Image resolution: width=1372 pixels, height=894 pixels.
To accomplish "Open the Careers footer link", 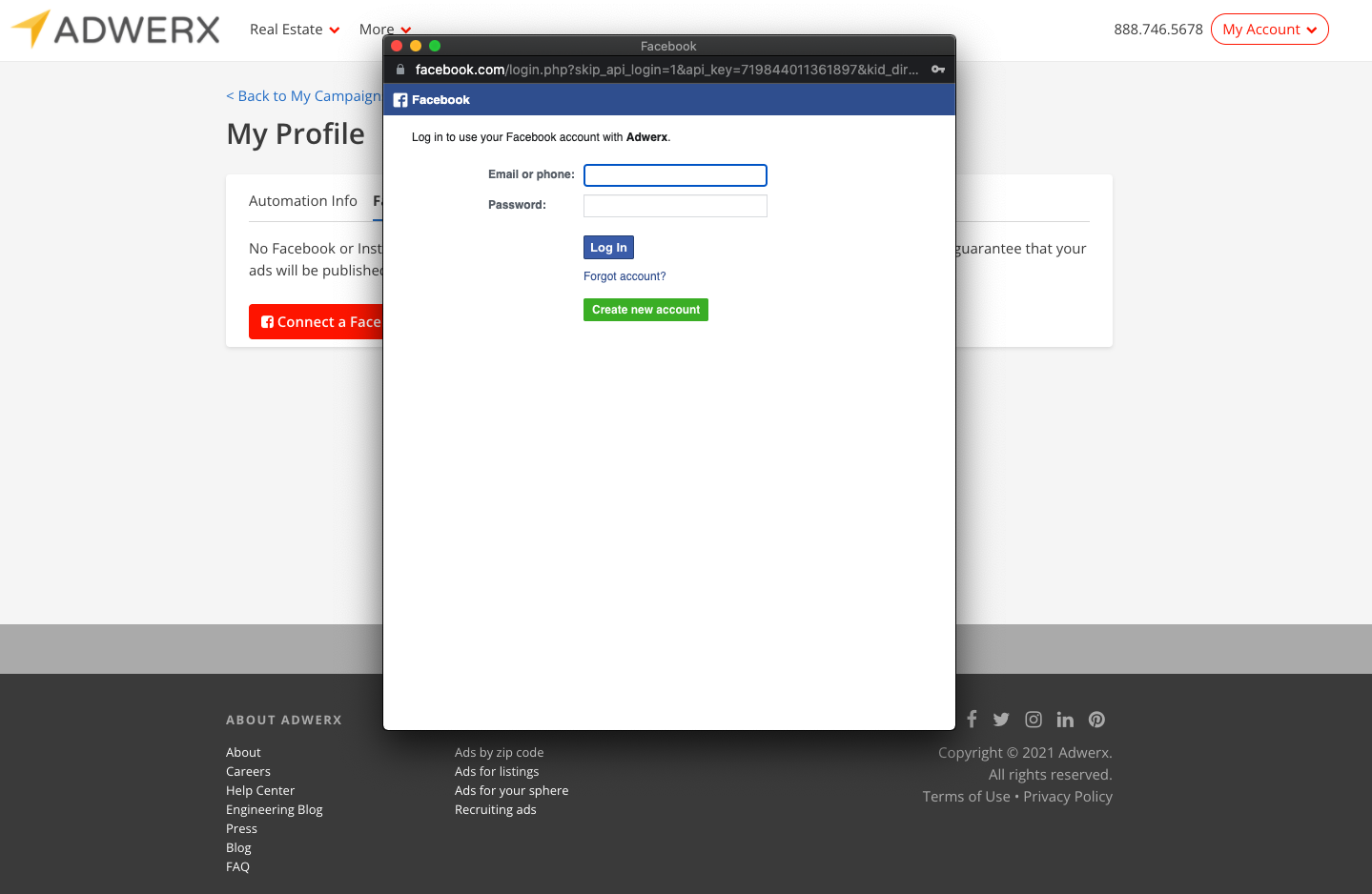I will [x=248, y=772].
